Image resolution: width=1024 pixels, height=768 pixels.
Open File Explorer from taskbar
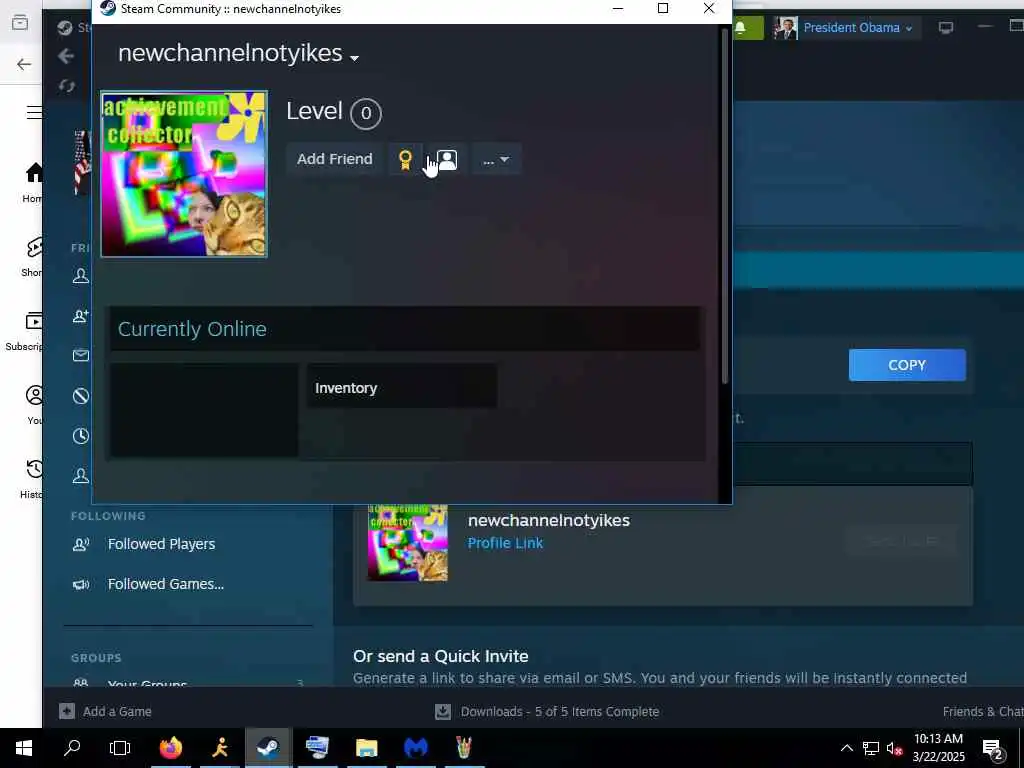366,748
